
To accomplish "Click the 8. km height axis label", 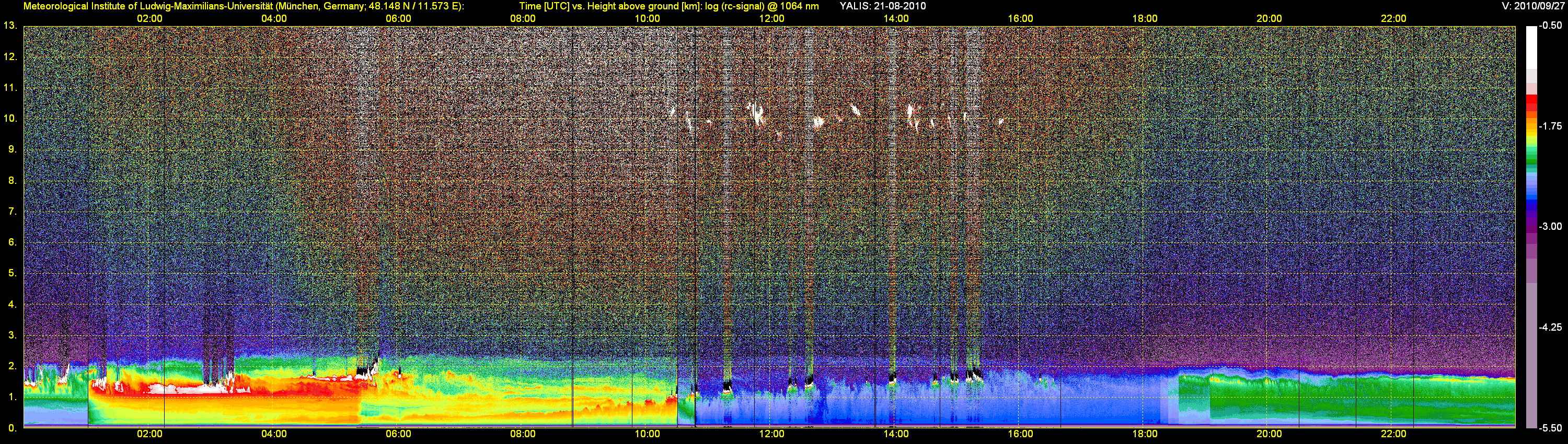I will [x=13, y=180].
